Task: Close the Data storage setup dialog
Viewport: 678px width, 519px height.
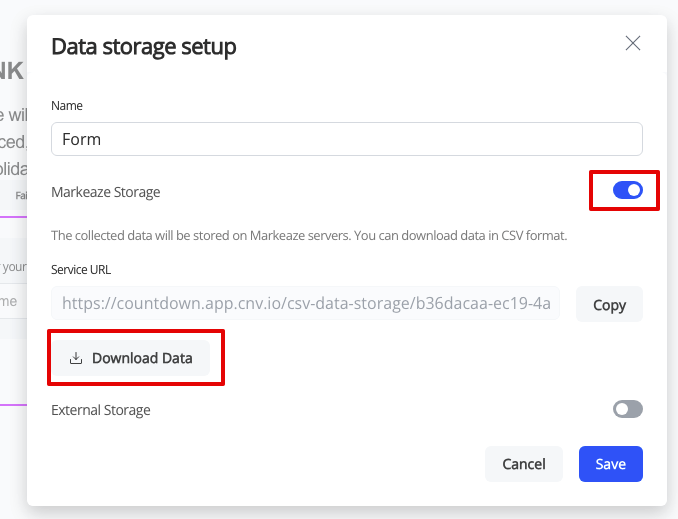Action: click(633, 43)
